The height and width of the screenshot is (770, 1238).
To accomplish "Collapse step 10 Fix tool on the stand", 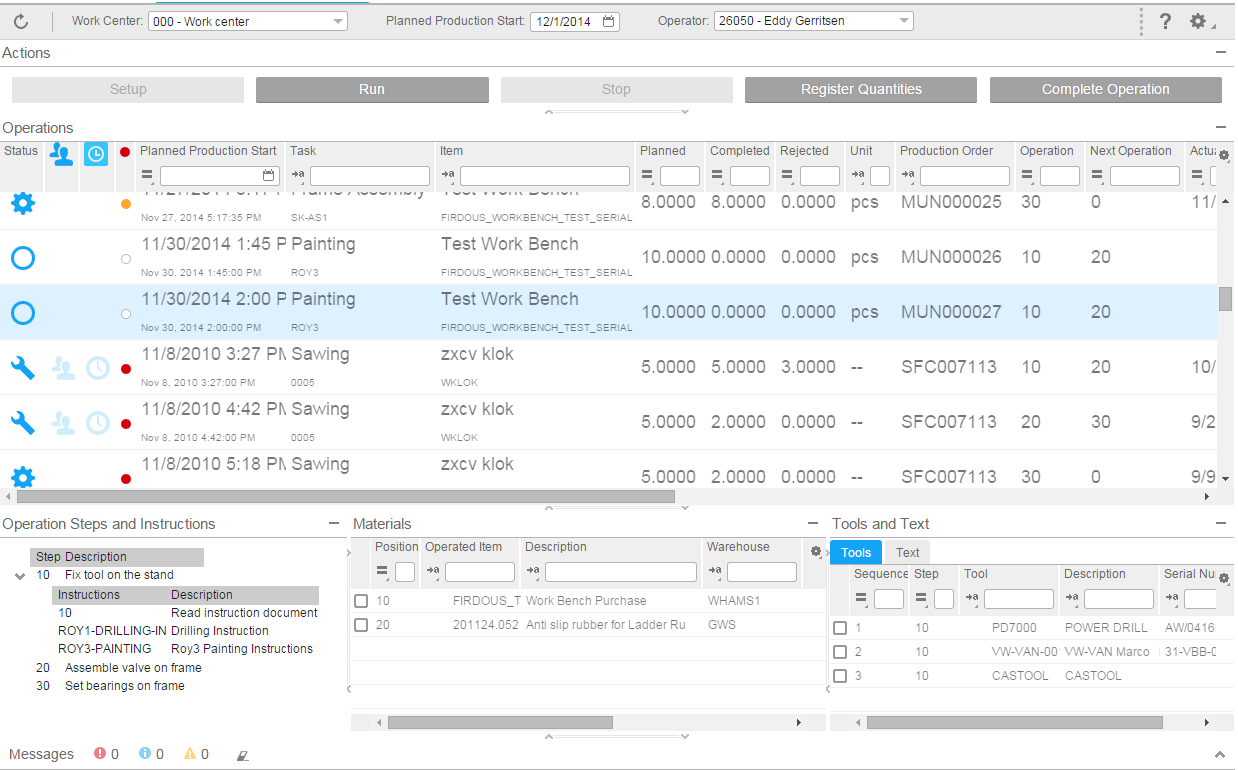I will [x=20, y=576].
